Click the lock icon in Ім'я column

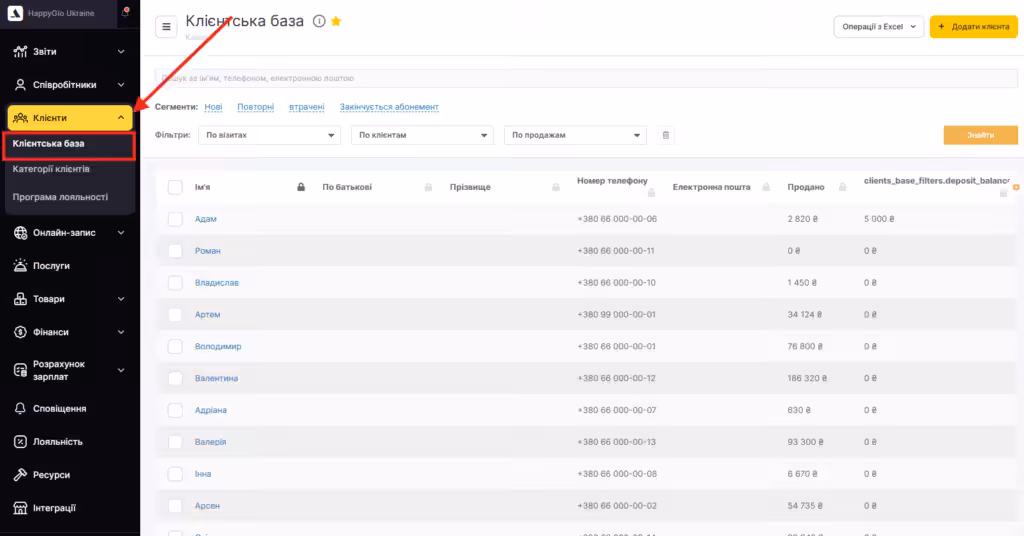pos(301,187)
